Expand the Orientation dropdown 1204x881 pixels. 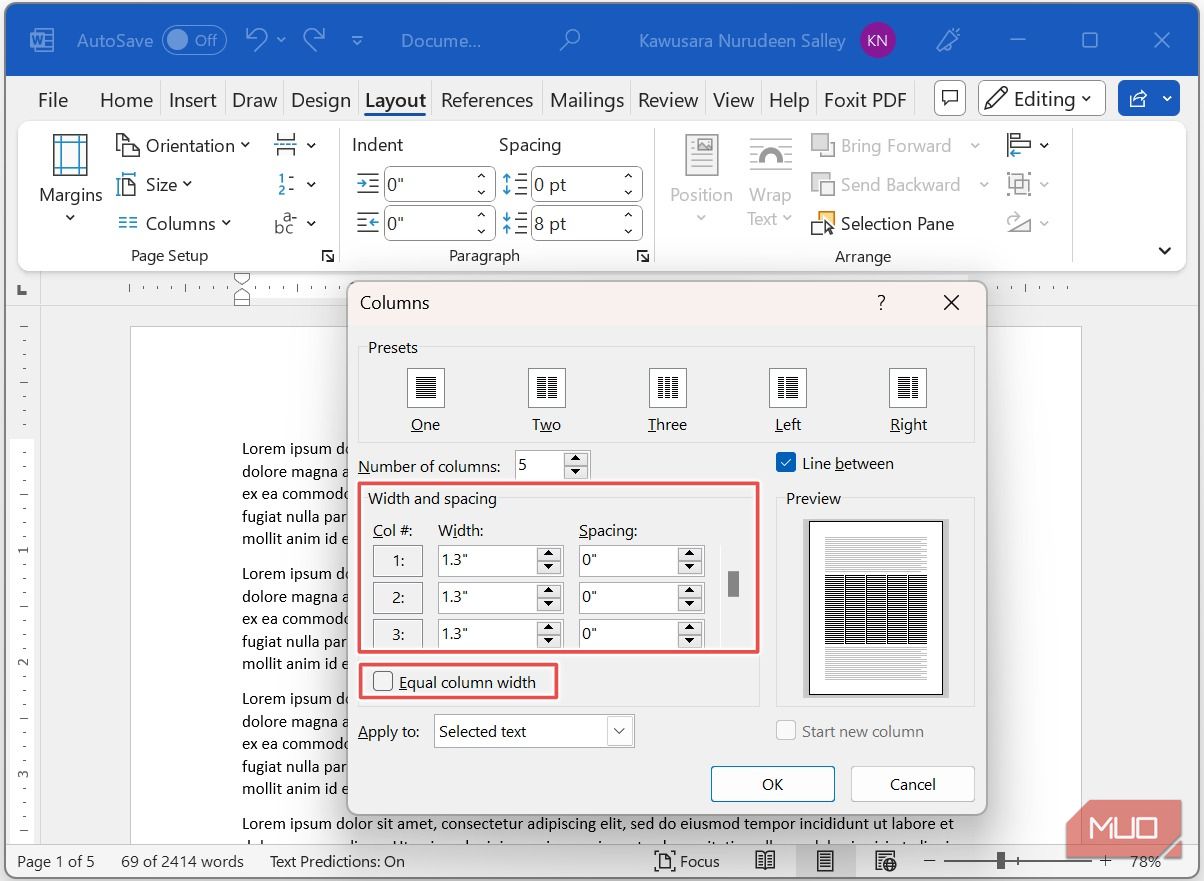click(x=183, y=146)
